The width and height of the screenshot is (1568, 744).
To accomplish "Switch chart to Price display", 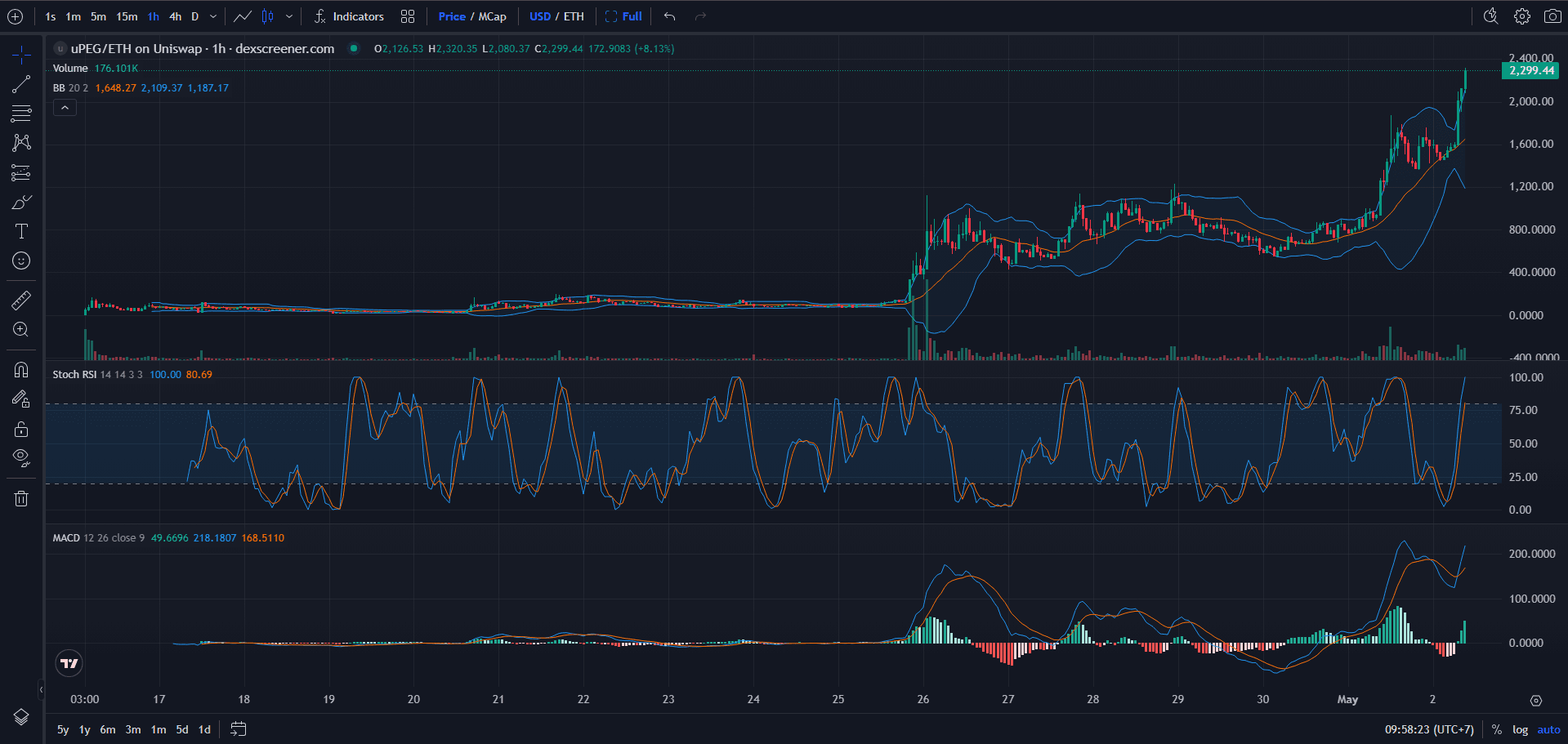I will [452, 16].
